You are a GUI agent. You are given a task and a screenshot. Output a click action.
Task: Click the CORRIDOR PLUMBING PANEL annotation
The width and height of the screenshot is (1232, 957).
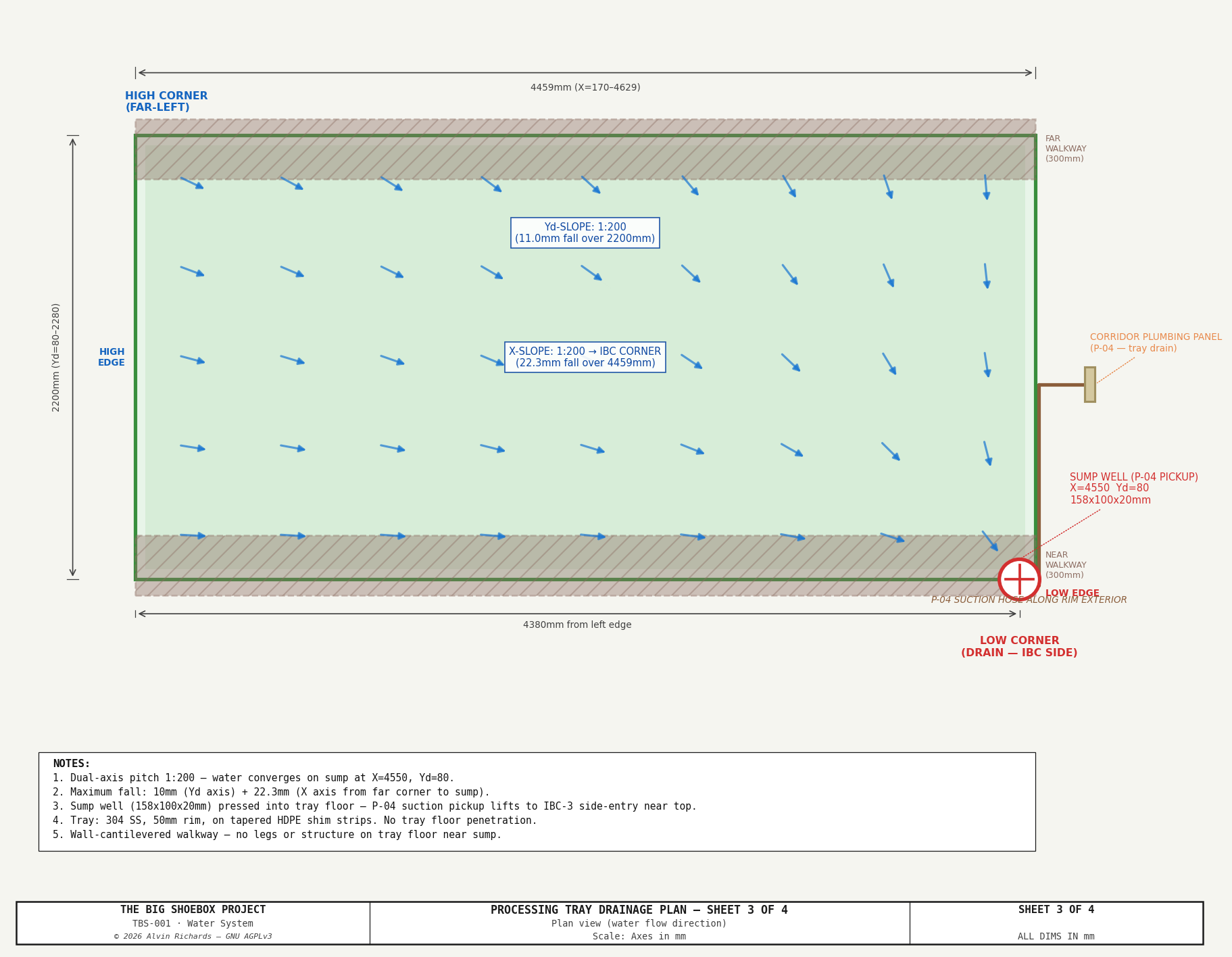[1156, 343]
